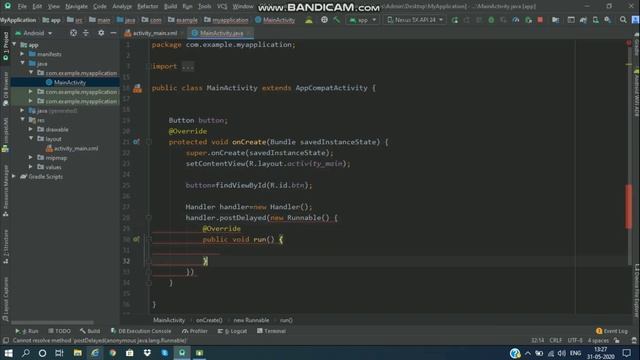Click the collapse all icon in Project panel
This screenshot has width=640, height=360.
coord(86,33)
